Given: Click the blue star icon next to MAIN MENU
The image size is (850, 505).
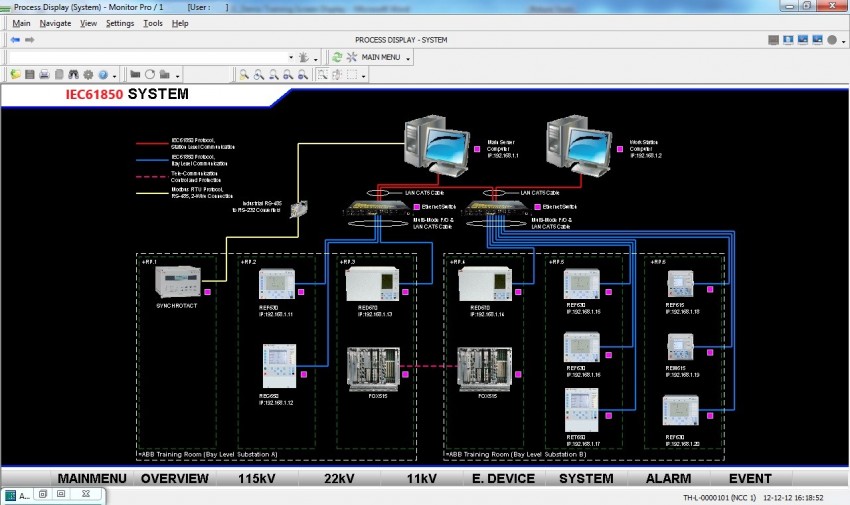Looking at the screenshot, I should click(352, 57).
